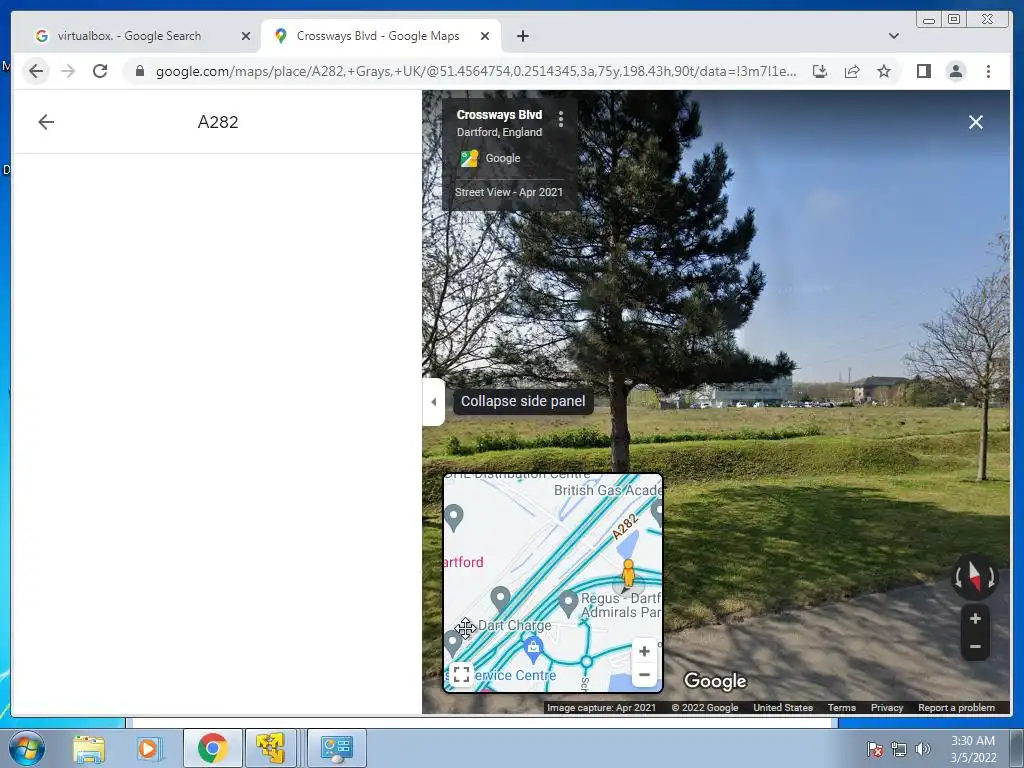Click the browser Forward button
Viewport: 1024px width, 768px height.
[68, 71]
